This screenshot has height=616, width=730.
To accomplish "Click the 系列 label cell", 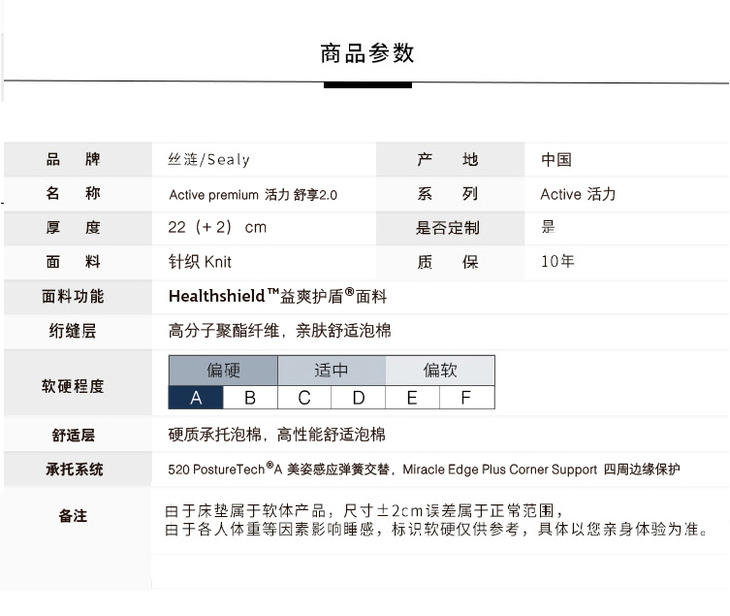I will [x=450, y=194].
